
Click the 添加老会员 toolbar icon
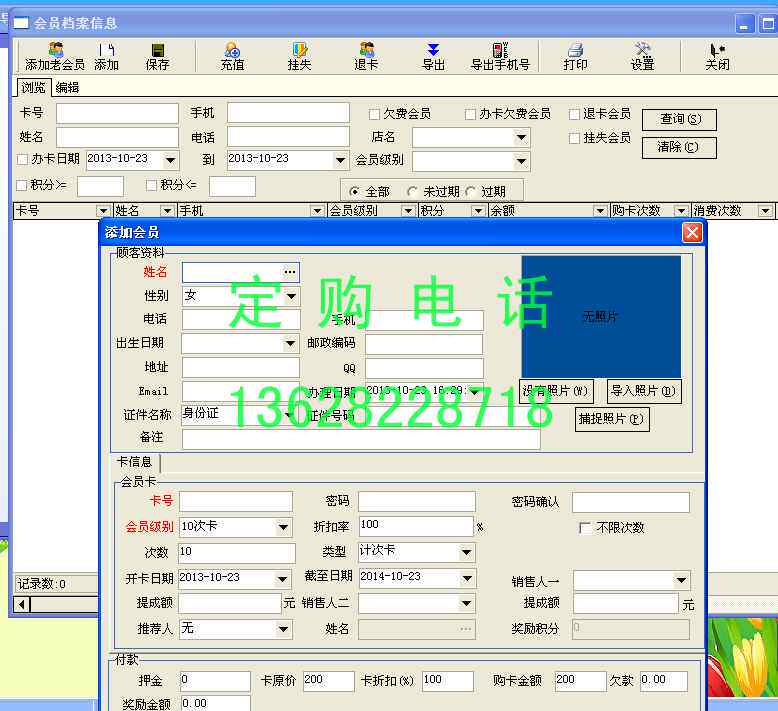tap(55, 56)
